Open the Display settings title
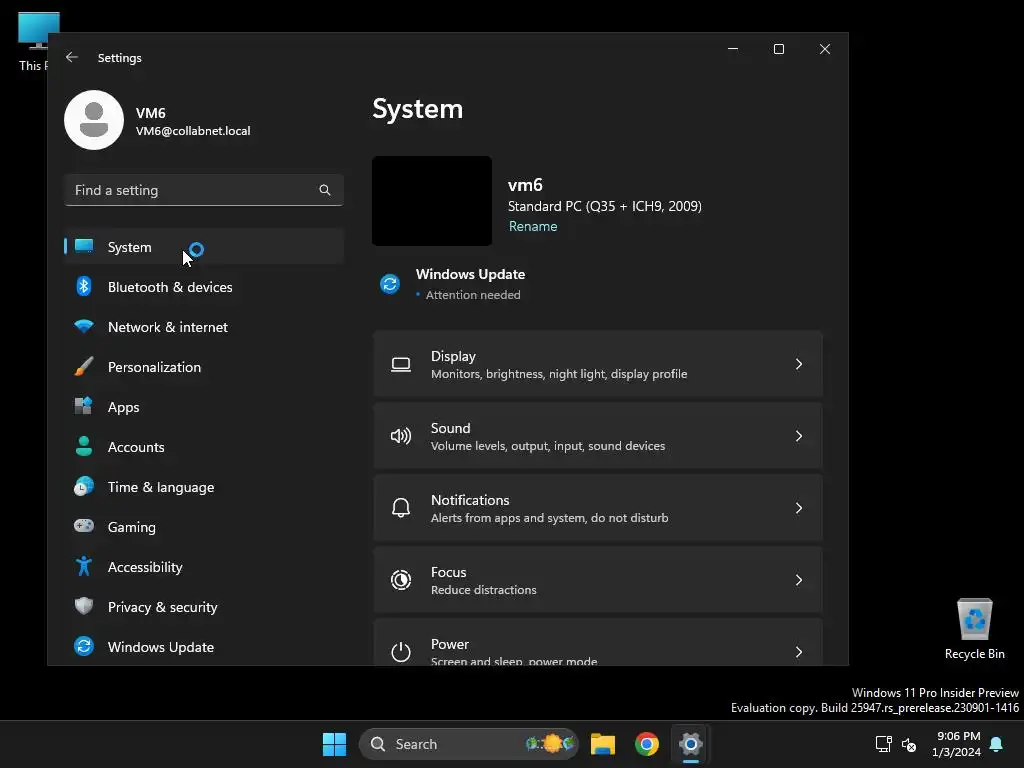The image size is (1024, 768). click(x=453, y=356)
